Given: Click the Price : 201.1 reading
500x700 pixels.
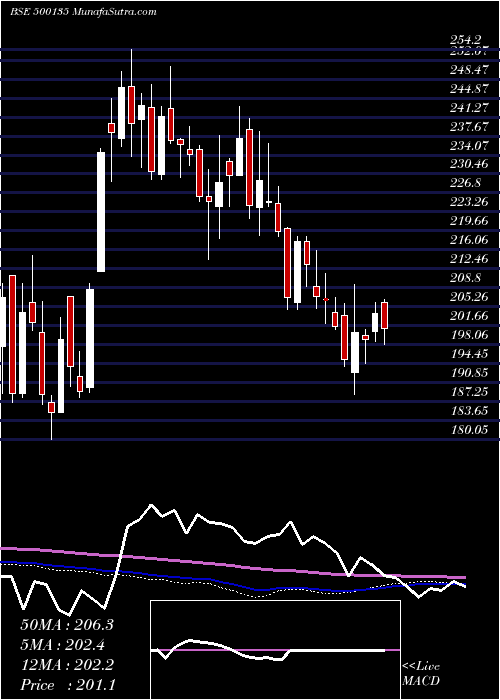Looking at the screenshot, I should click(67, 685).
